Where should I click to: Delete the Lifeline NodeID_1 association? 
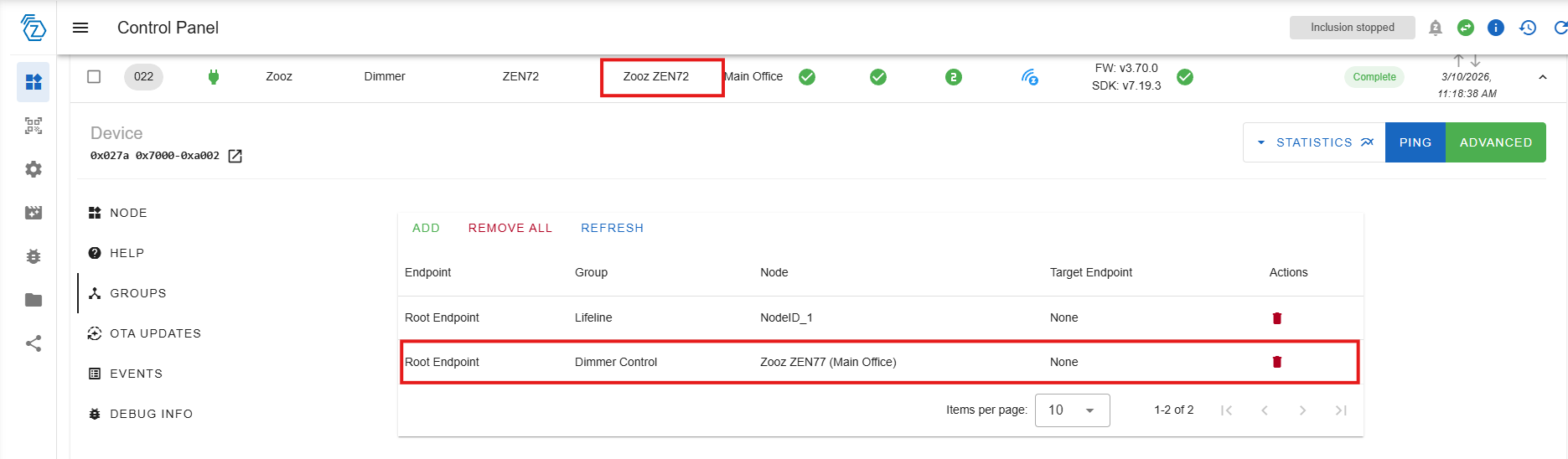(x=1277, y=318)
